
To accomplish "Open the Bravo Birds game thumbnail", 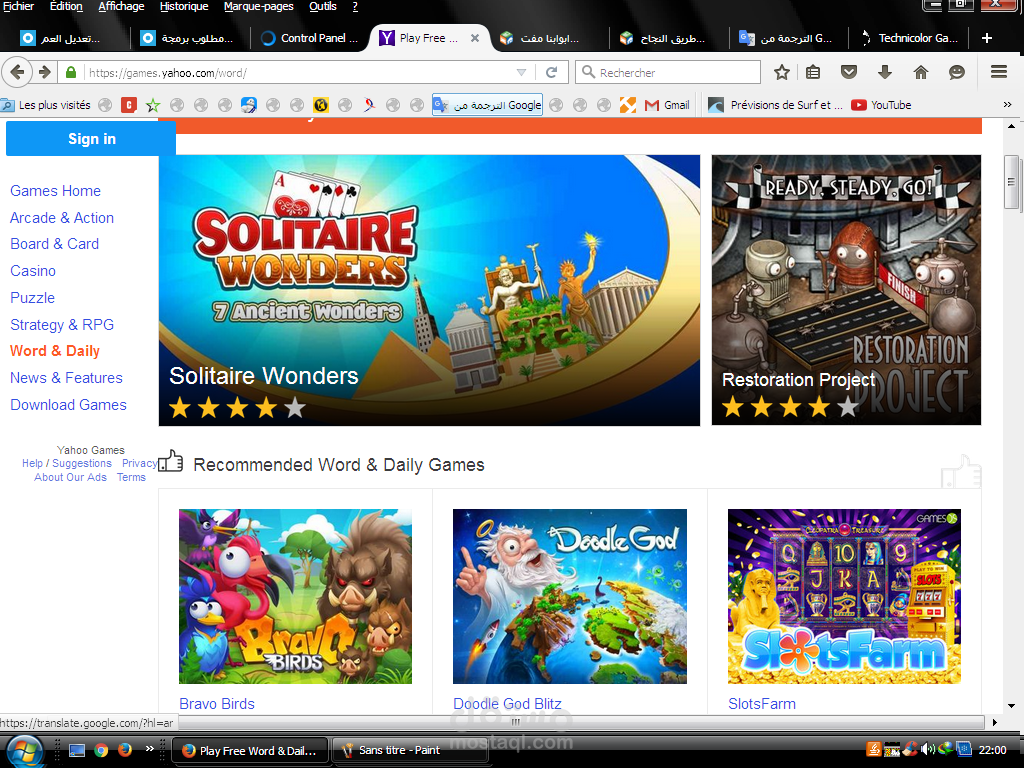I will click(x=295, y=596).
